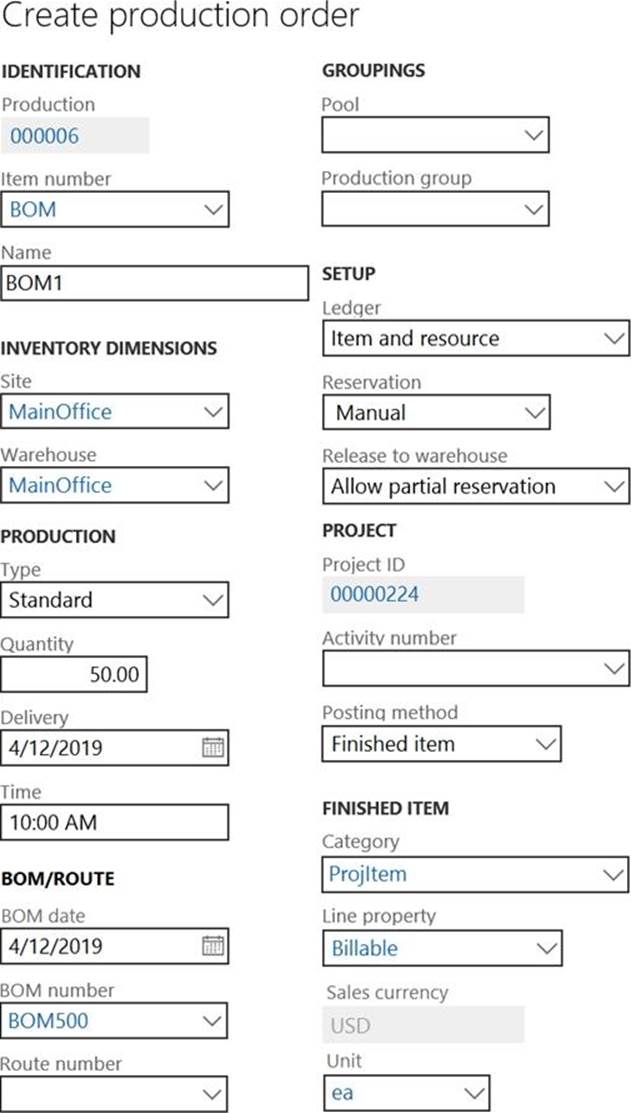The width and height of the screenshot is (631, 1113).
Task: Click the Quantity input field
Action: click(x=75, y=675)
